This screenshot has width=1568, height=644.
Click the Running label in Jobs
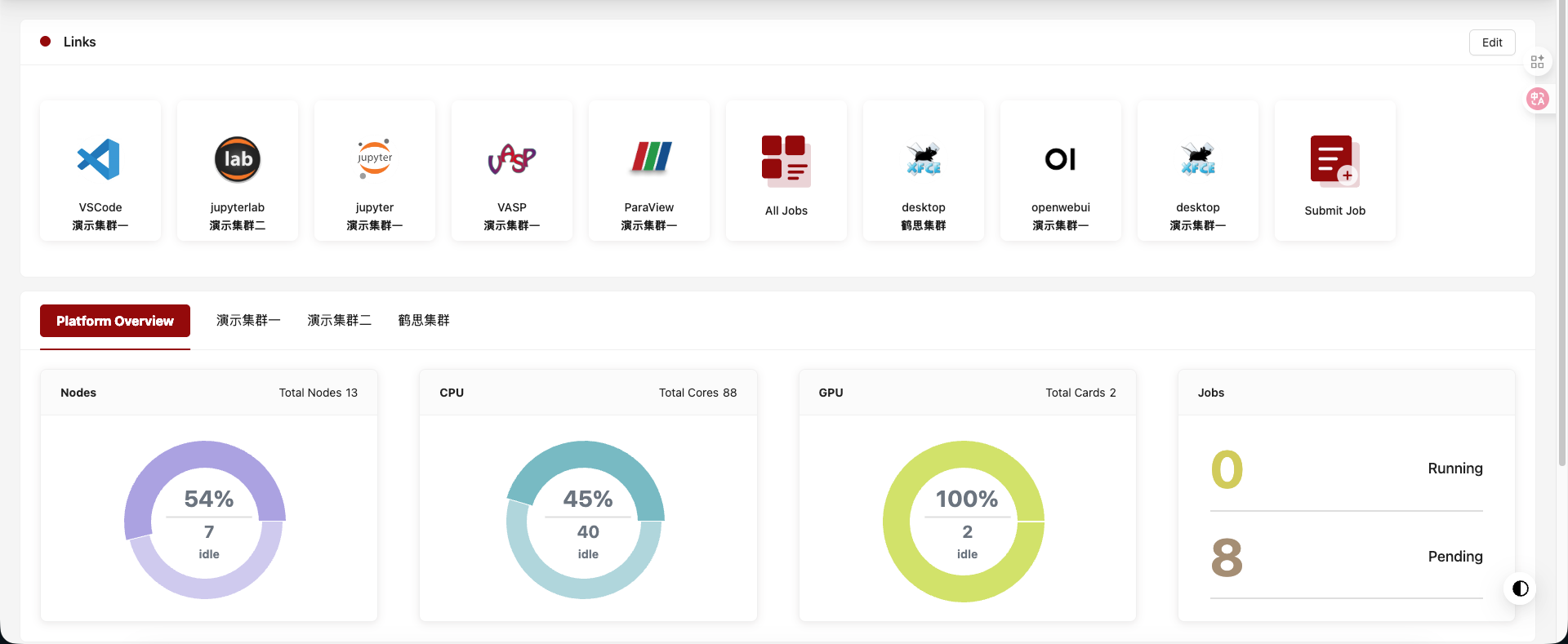(1454, 469)
